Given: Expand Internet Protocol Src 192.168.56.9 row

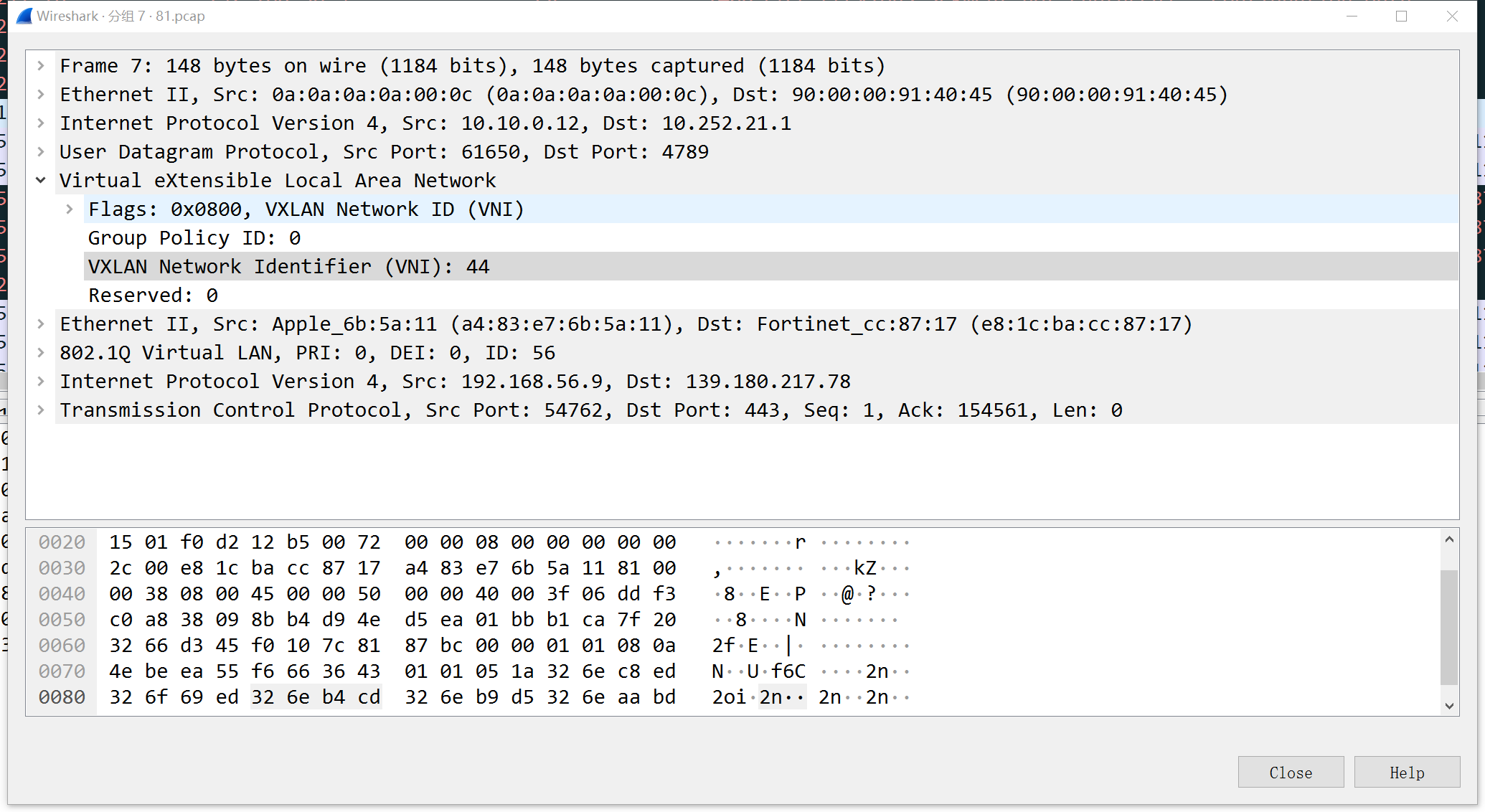Looking at the screenshot, I should tap(41, 382).
